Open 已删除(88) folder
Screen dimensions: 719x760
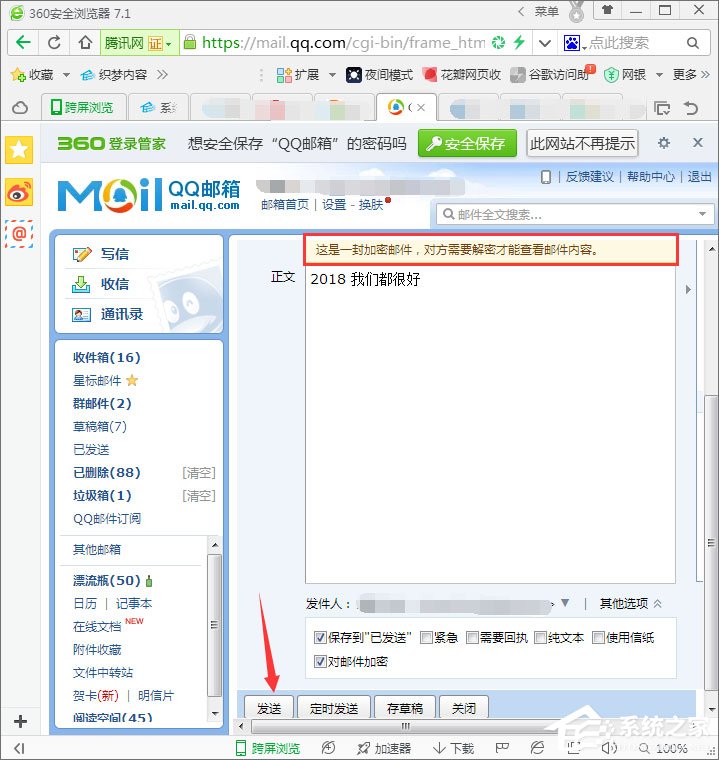click(x=107, y=472)
